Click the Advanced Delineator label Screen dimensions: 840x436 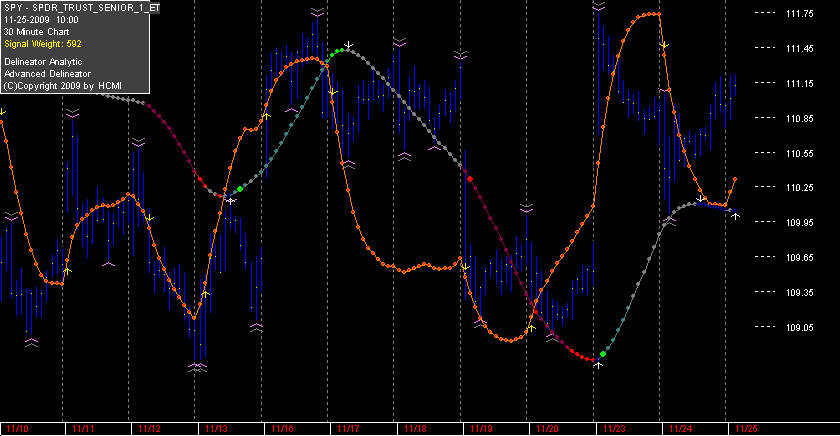point(48,74)
